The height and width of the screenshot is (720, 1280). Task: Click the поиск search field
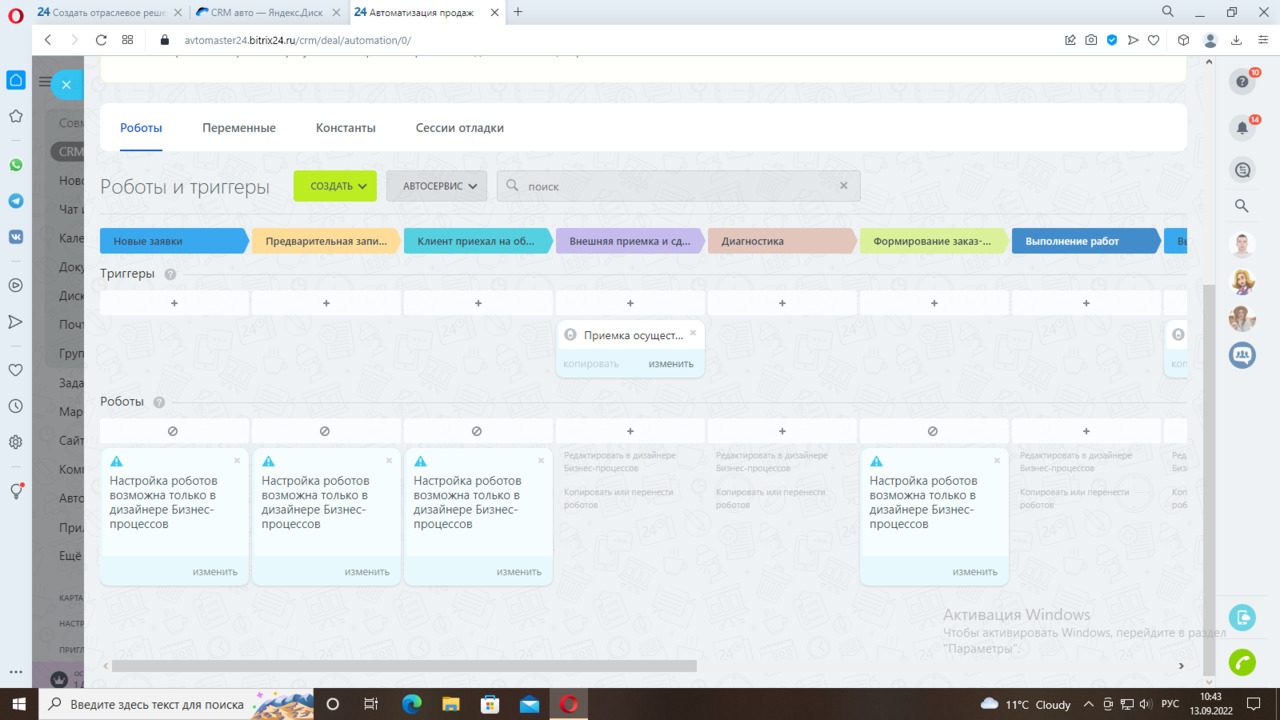point(678,186)
